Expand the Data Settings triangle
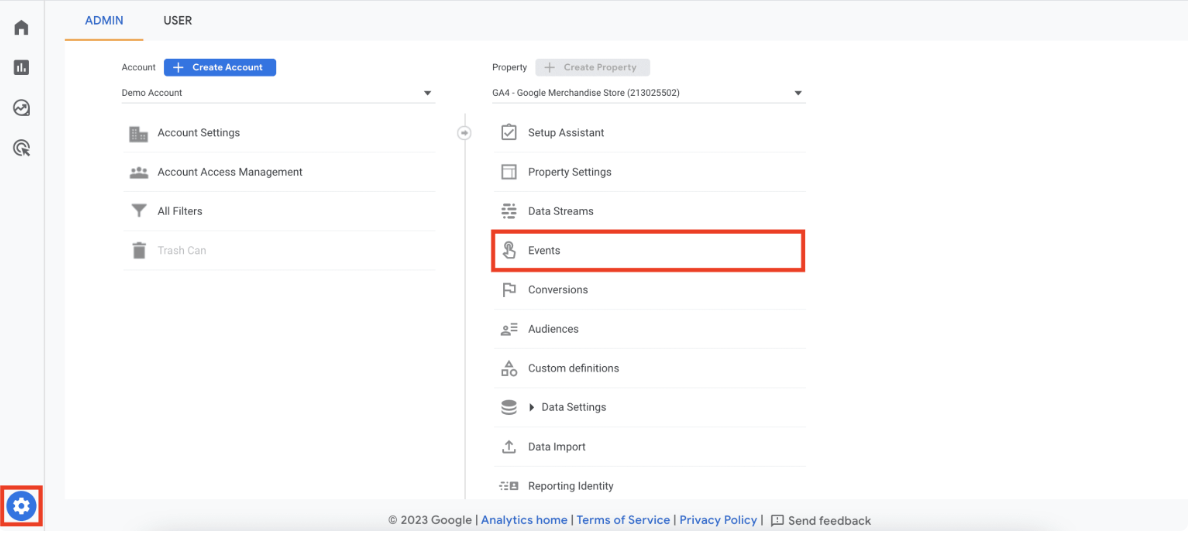The width and height of the screenshot is (1188, 534). pyautogui.click(x=532, y=408)
